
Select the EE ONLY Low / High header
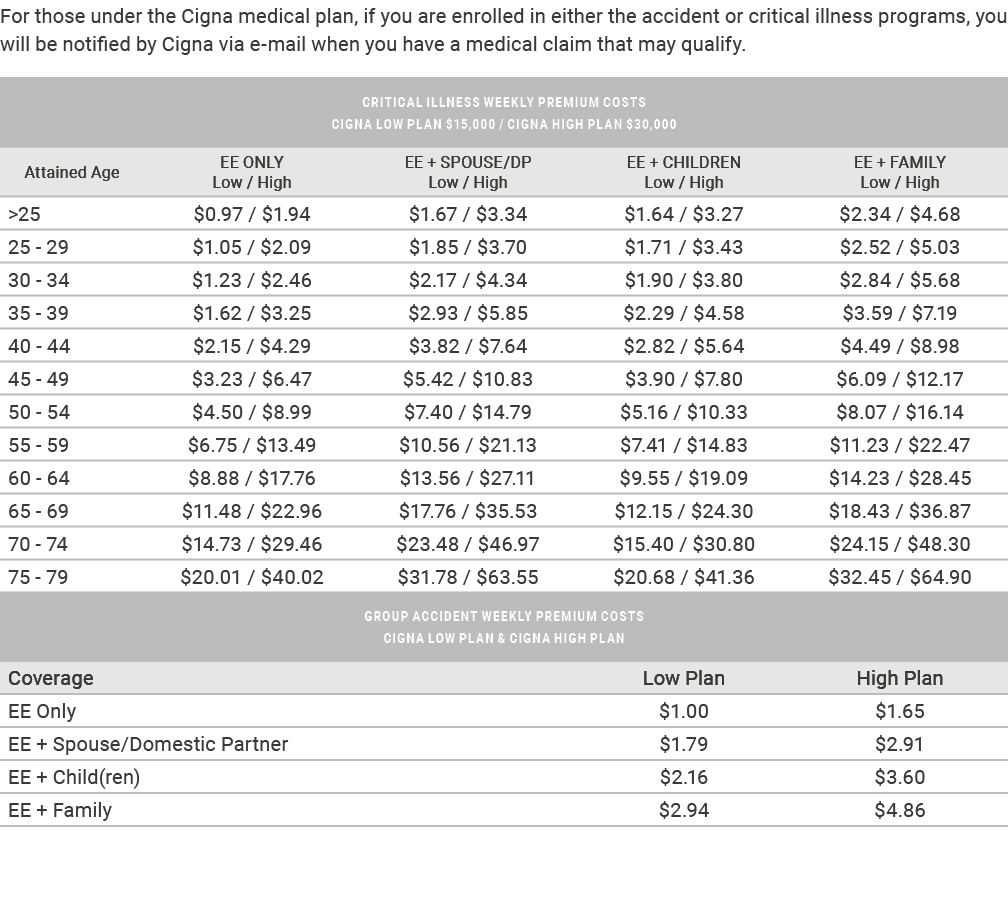[252, 172]
